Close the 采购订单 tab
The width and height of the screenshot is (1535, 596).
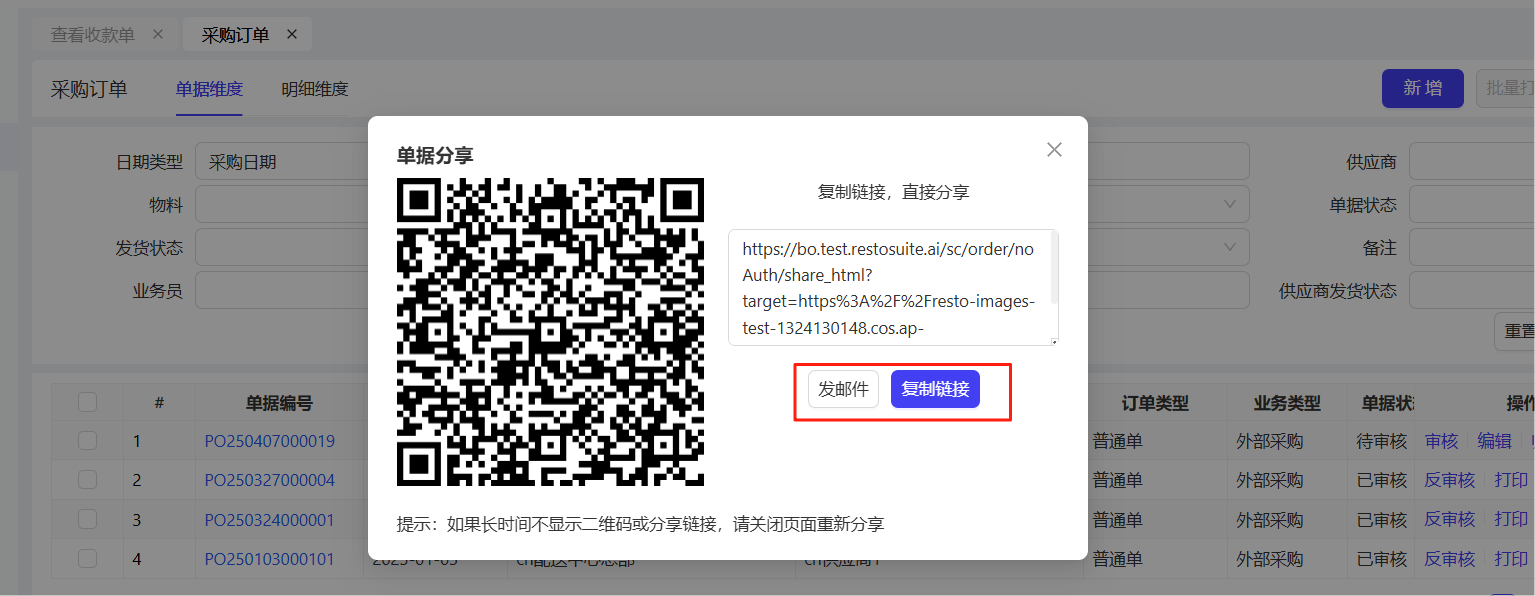[292, 34]
